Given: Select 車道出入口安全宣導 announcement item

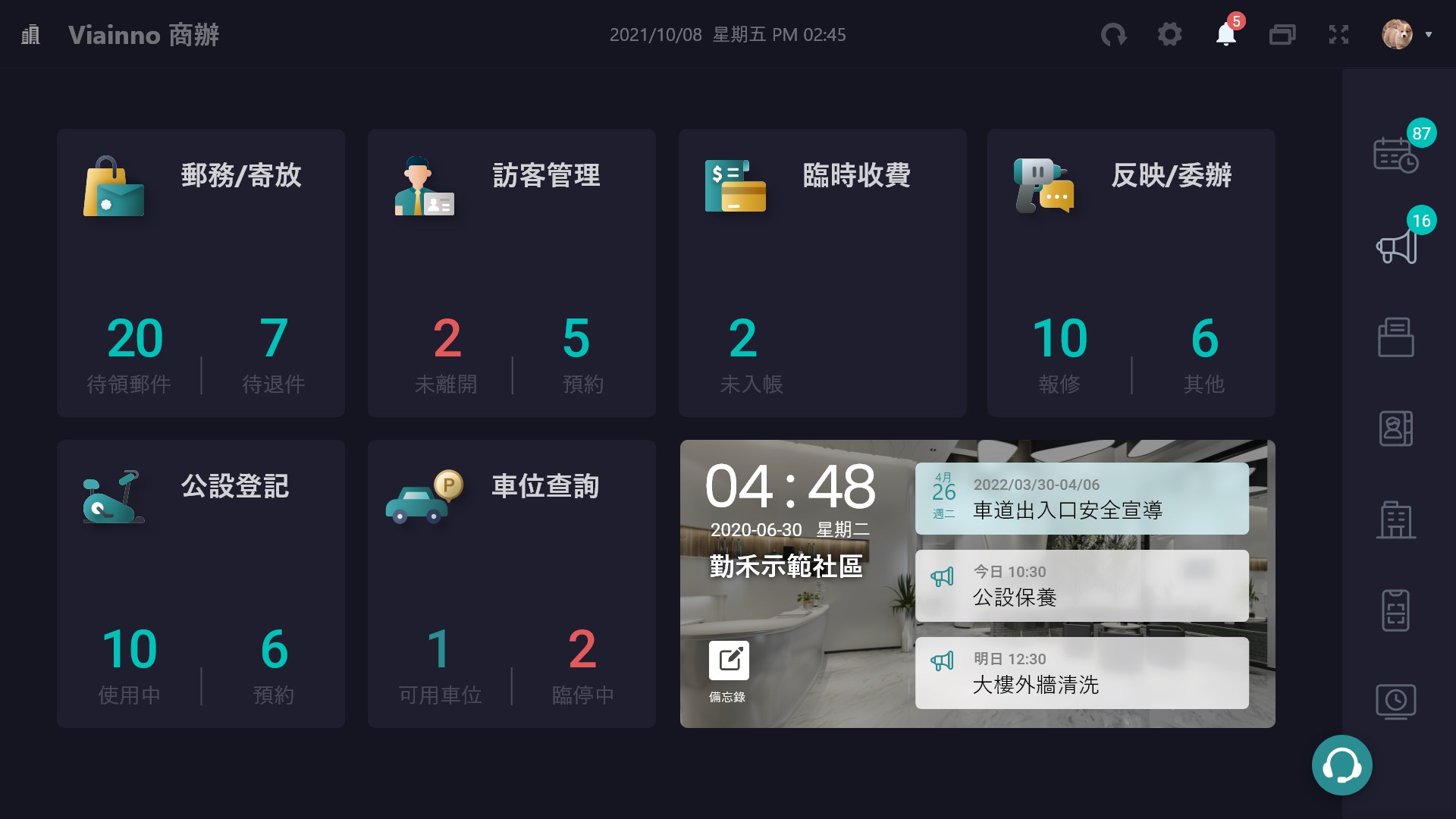Looking at the screenshot, I should tap(1081, 499).
